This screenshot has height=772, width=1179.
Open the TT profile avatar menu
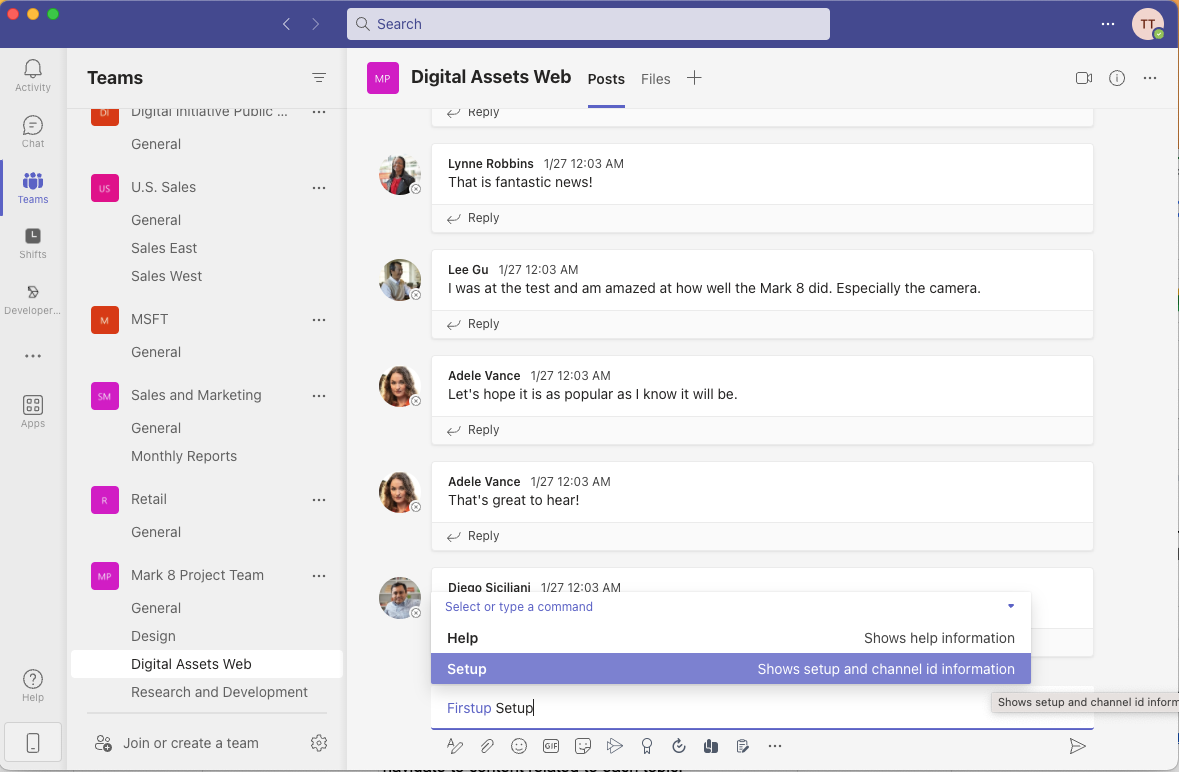click(x=1147, y=24)
